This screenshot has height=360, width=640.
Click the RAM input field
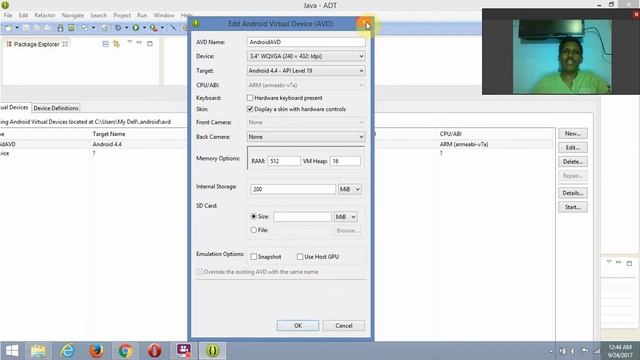284,161
